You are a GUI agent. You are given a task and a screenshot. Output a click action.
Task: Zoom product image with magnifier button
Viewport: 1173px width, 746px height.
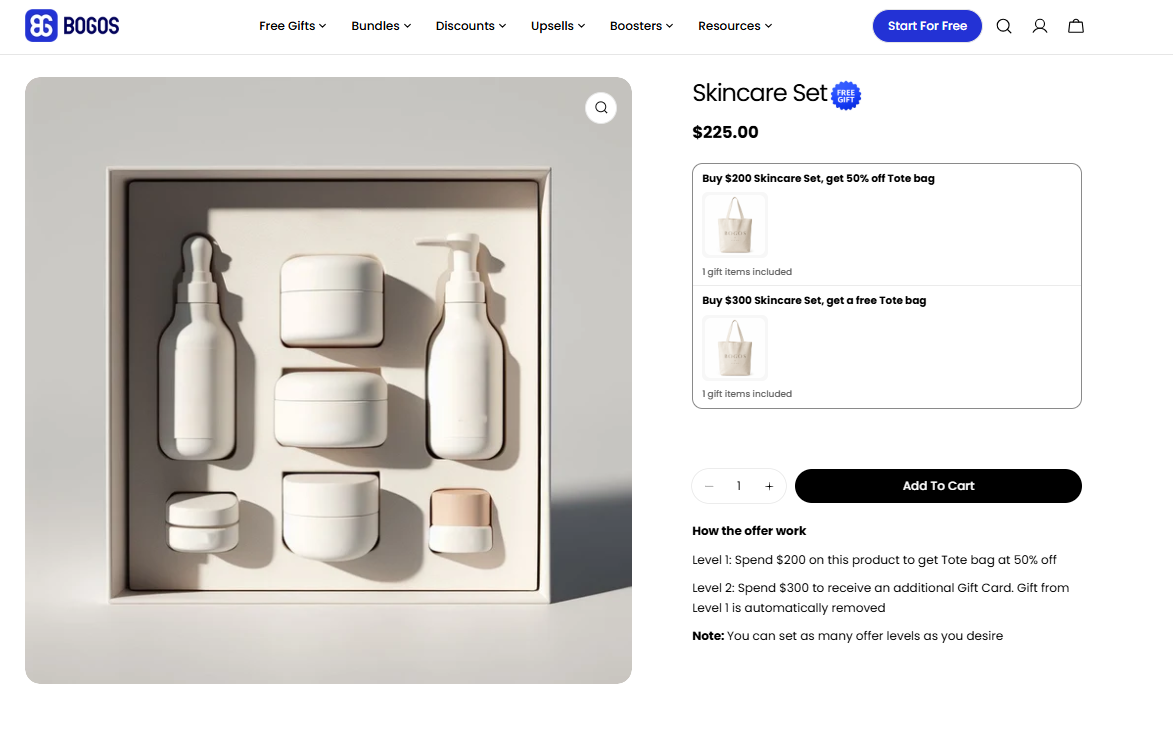pyautogui.click(x=601, y=108)
